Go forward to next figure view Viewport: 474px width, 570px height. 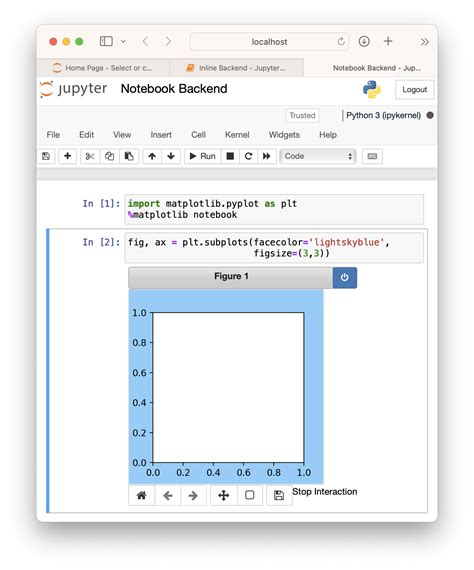193,495
